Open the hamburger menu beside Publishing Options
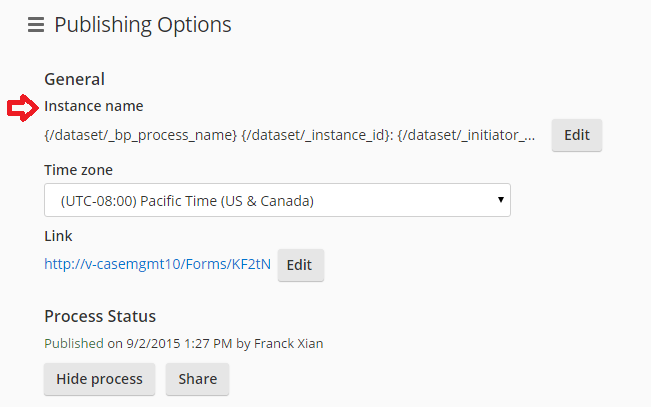Image resolution: width=651 pixels, height=407 pixels. pyautogui.click(x=36, y=25)
